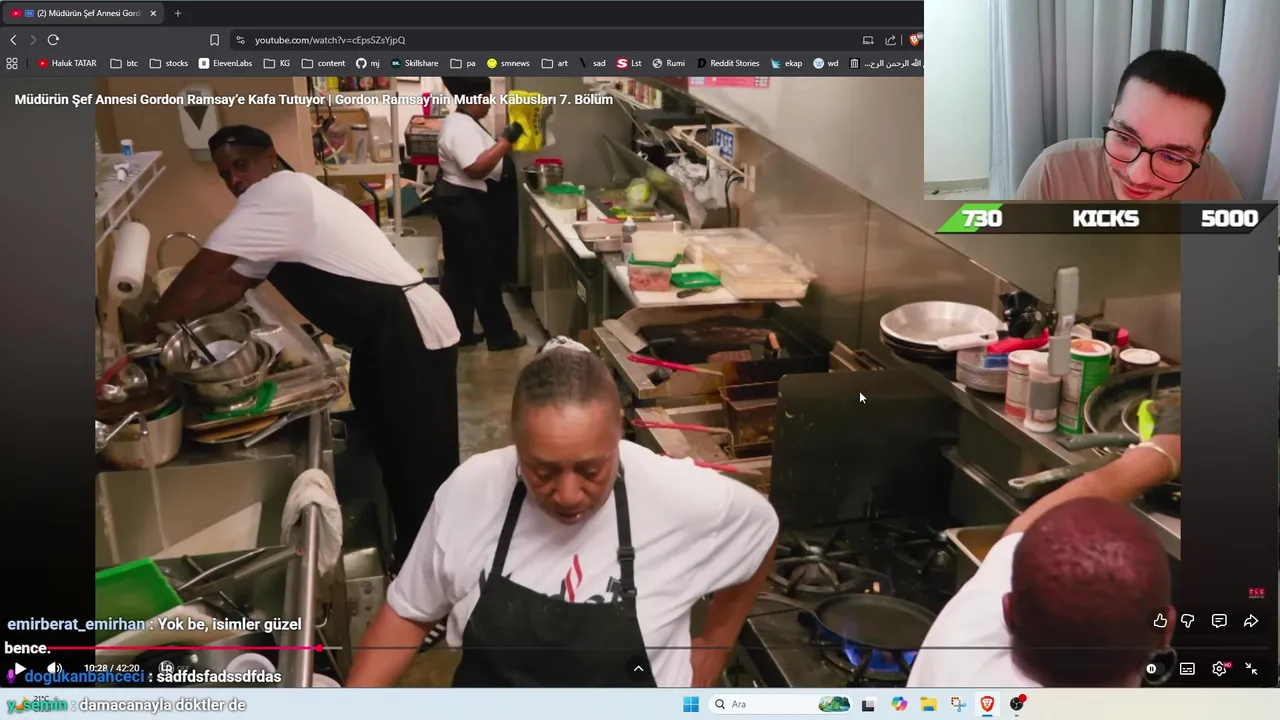Open the player settings gear
Image resolution: width=1280 pixels, height=720 pixels.
pyautogui.click(x=1219, y=669)
